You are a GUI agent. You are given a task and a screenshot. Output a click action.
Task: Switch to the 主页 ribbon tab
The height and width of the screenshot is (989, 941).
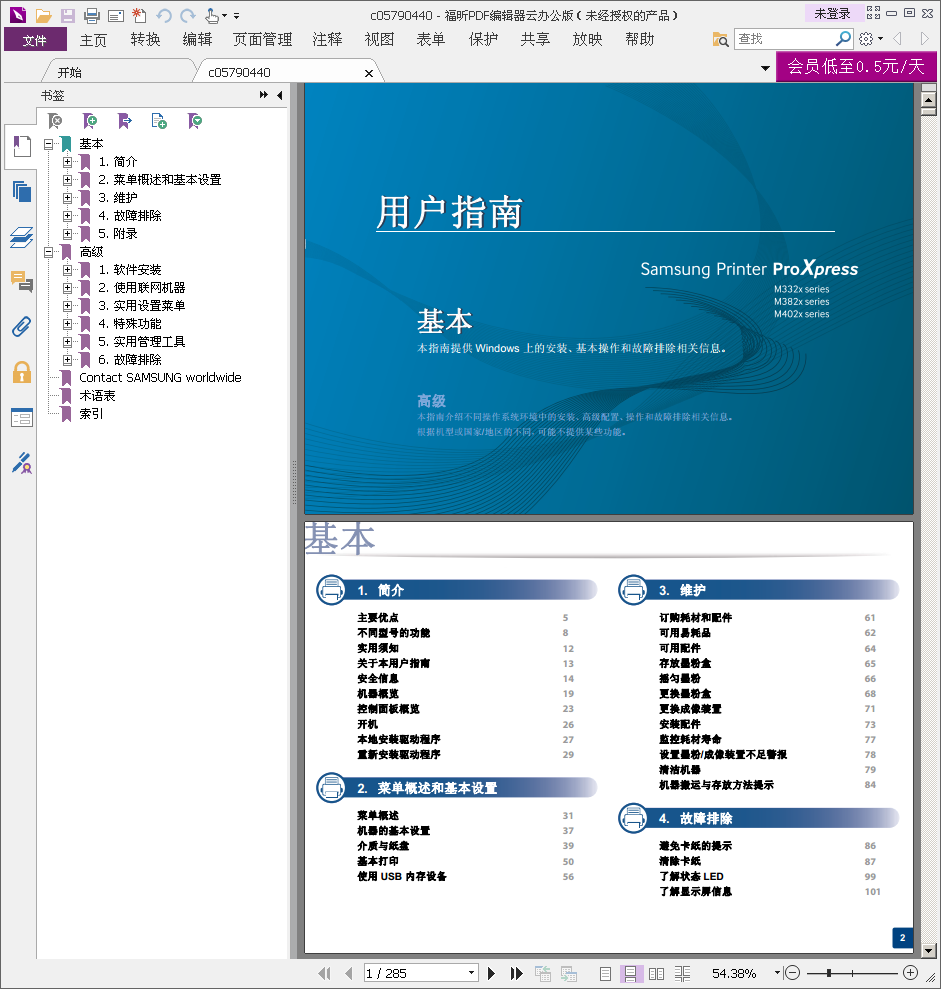[93, 40]
